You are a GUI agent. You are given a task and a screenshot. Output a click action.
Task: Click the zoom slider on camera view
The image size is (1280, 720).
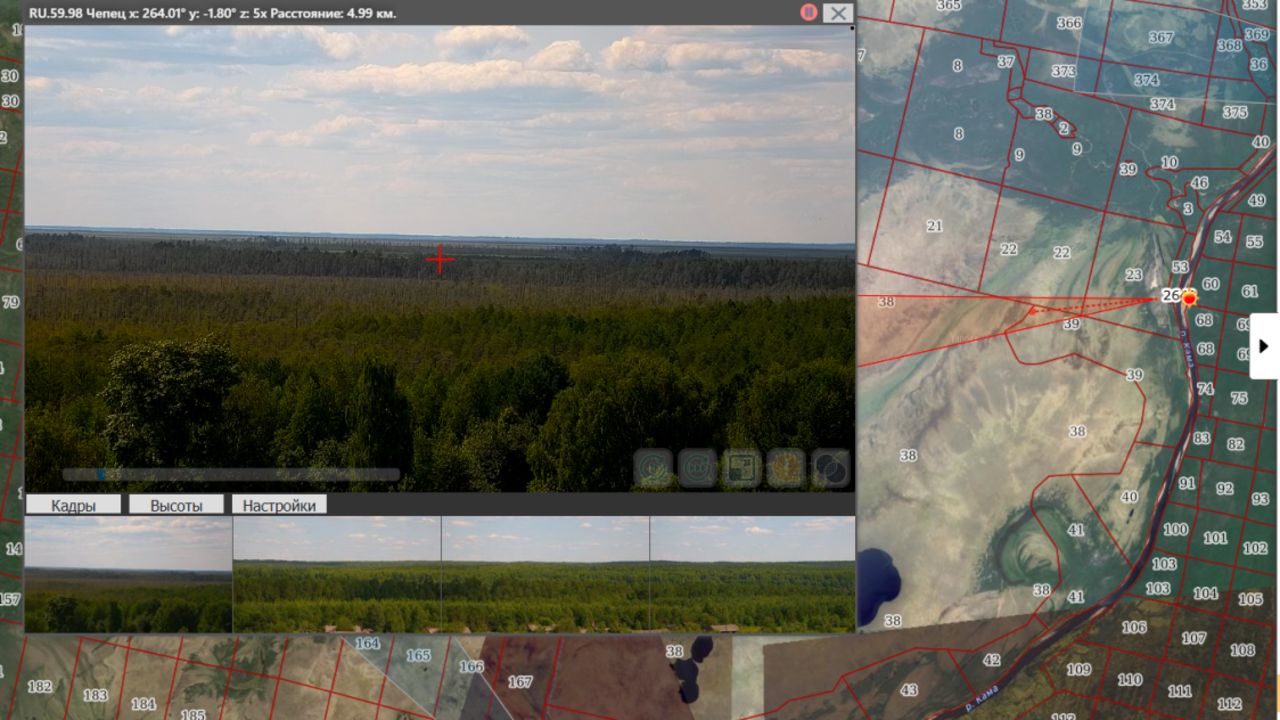click(x=231, y=475)
